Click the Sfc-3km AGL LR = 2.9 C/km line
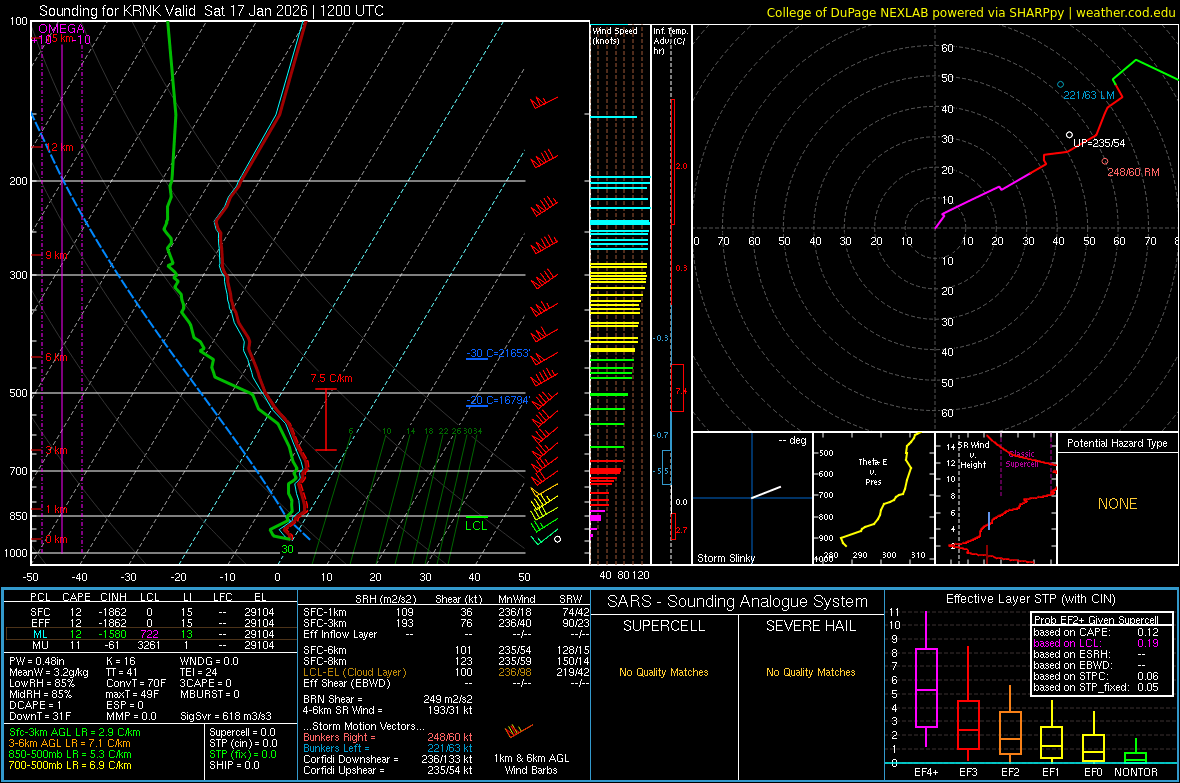This screenshot has height=783, width=1180. [x=75, y=733]
